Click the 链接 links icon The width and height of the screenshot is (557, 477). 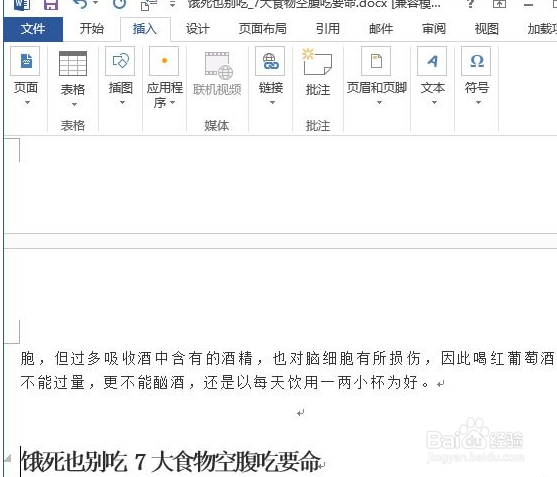pos(270,61)
